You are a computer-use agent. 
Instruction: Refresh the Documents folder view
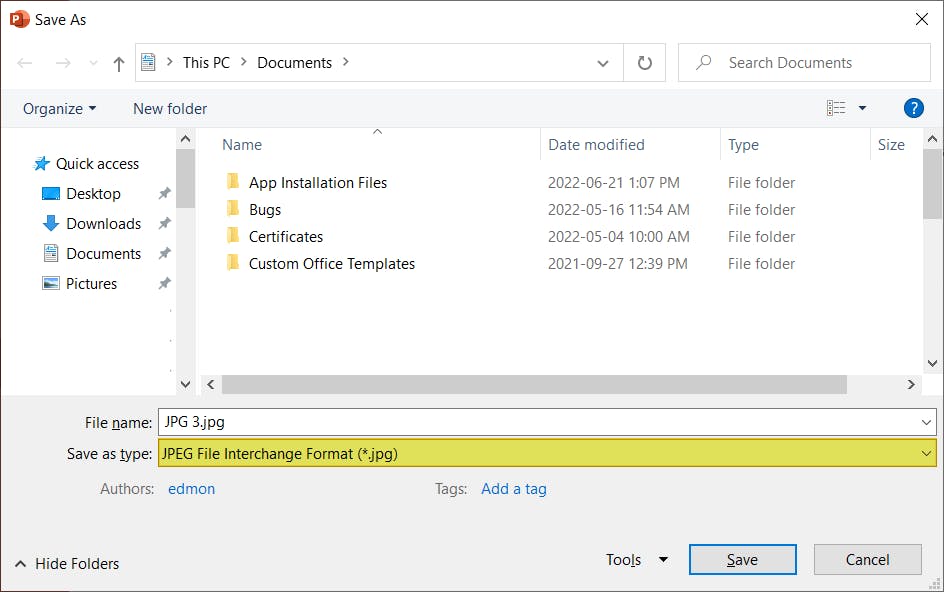[644, 62]
